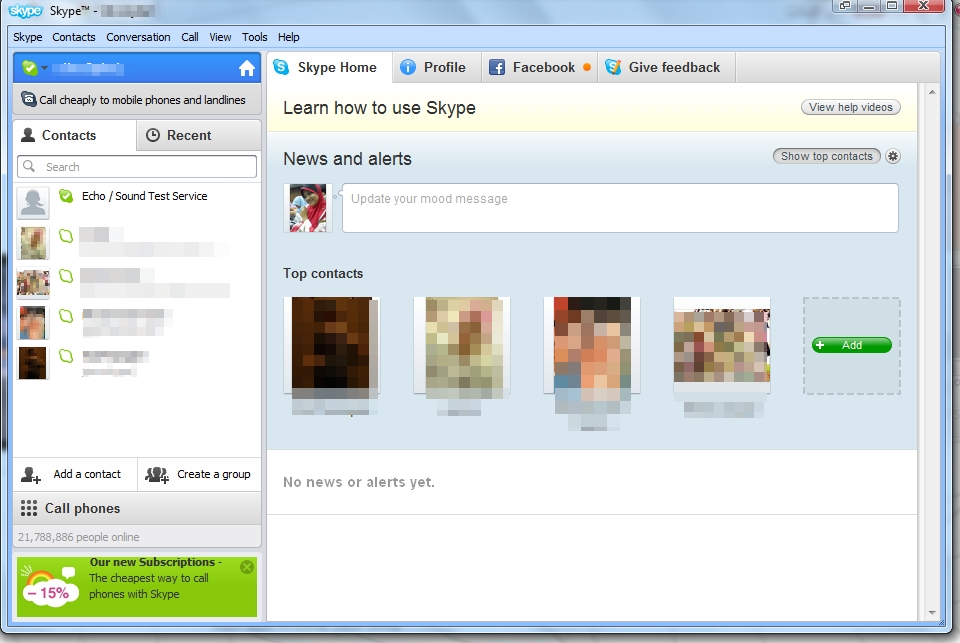Open News and alerts settings gear
Viewport: 960px width, 643px height.
(x=893, y=156)
